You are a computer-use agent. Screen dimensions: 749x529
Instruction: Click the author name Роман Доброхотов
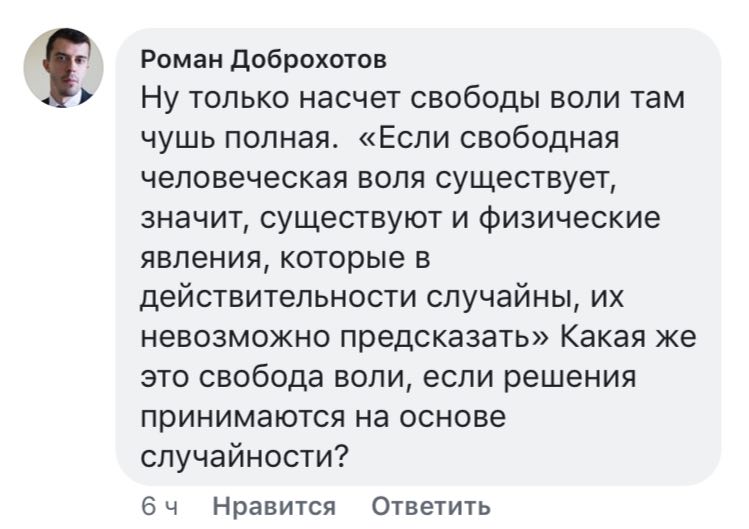coord(263,59)
